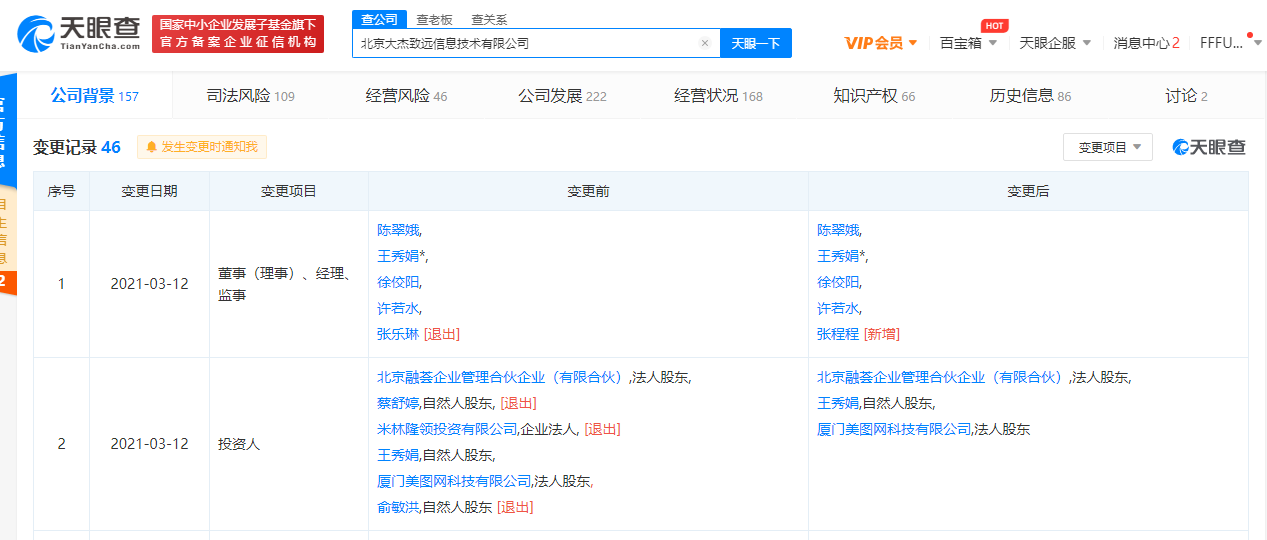Select the 查公司 search tab
Image resolution: width=1267 pixels, height=540 pixels.
pyautogui.click(x=379, y=19)
